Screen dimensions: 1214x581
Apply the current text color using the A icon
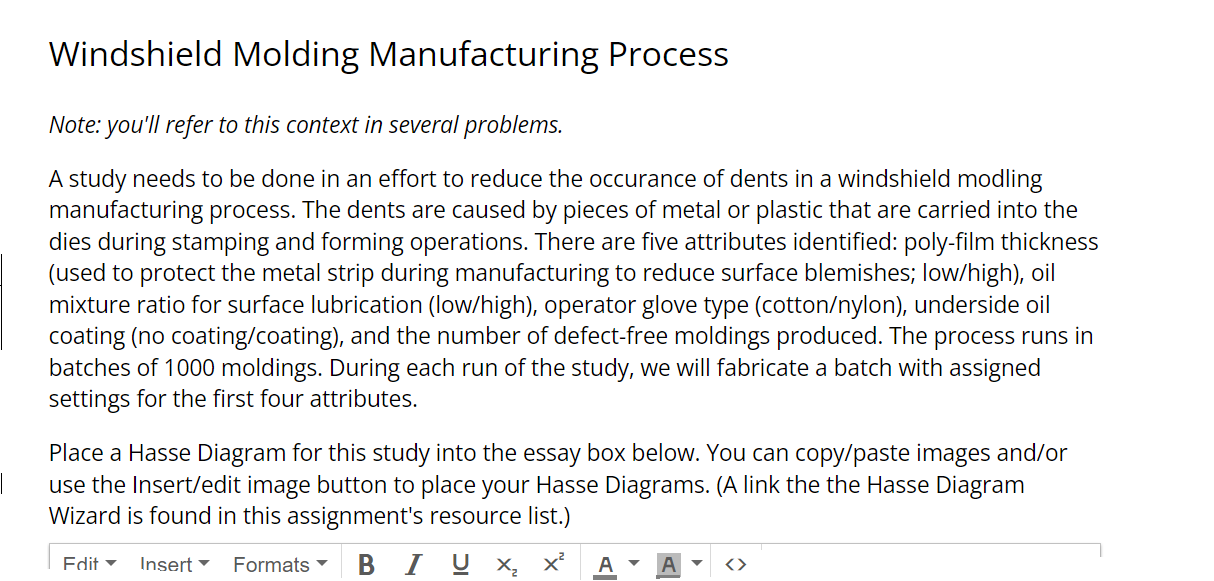click(604, 562)
